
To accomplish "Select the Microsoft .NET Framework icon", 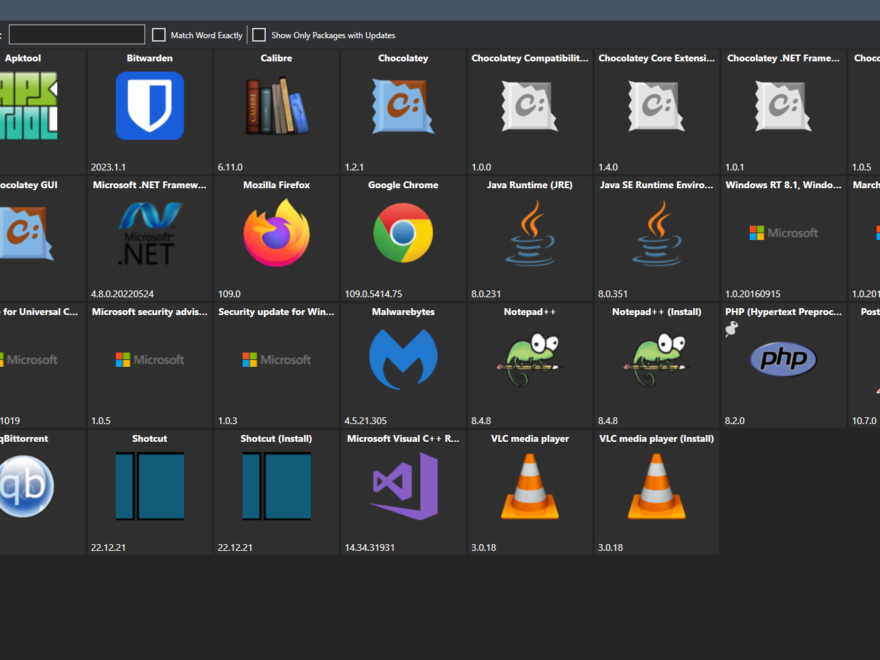I will coord(149,233).
